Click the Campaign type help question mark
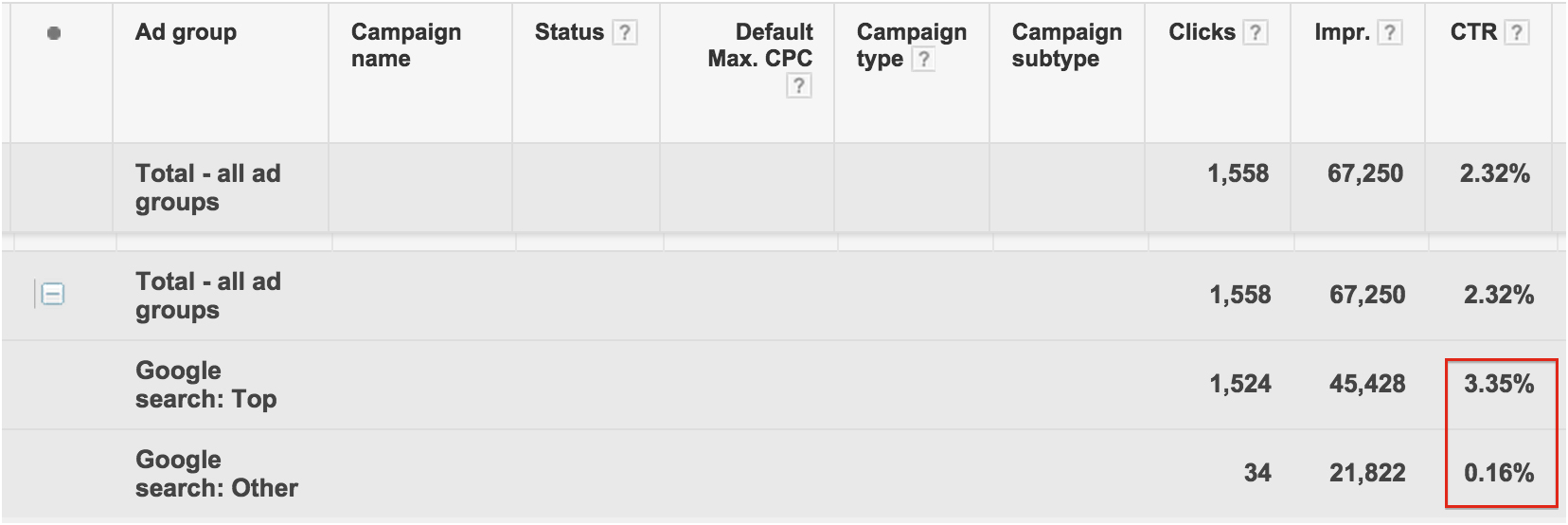This screenshot has width=1568, height=525. point(923,60)
